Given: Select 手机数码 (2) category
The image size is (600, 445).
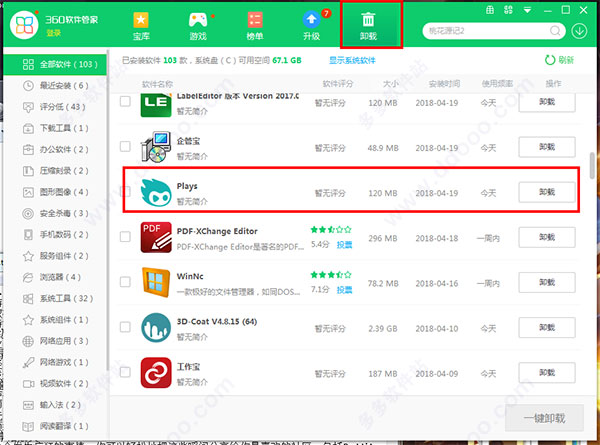Looking at the screenshot, I should coord(55,235).
